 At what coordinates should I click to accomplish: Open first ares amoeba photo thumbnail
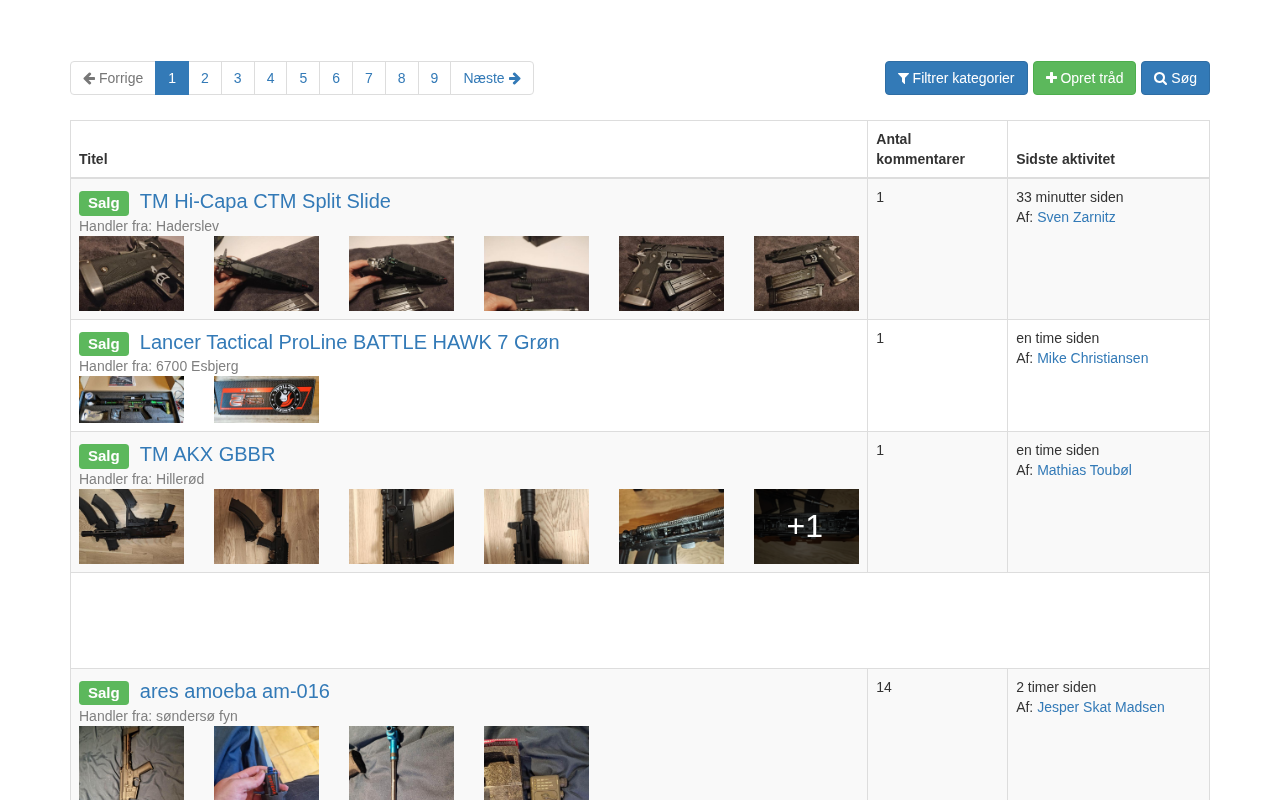pos(131,763)
